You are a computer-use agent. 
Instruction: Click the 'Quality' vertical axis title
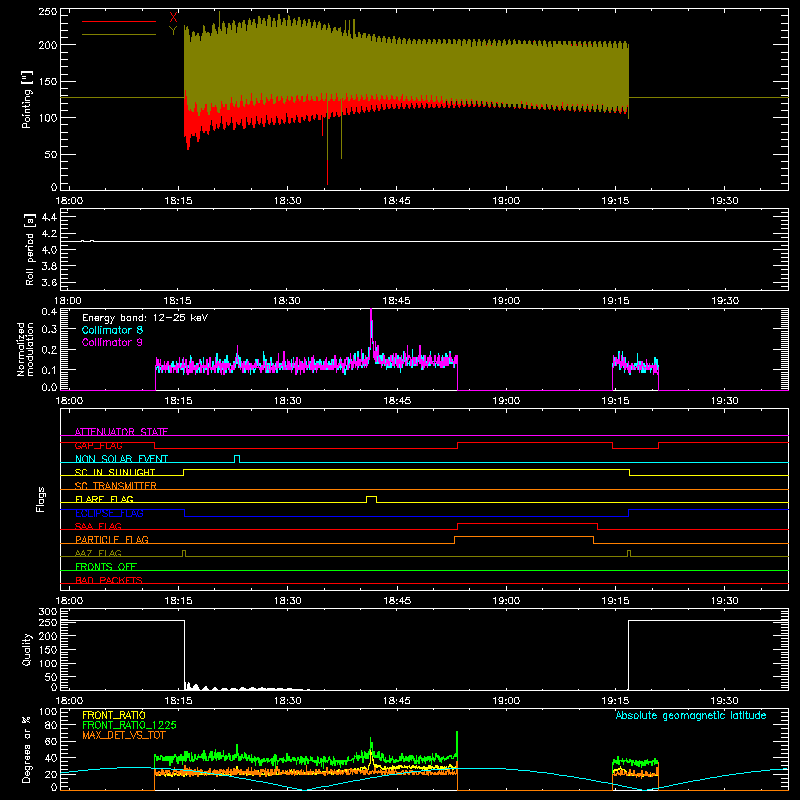pos(27,649)
